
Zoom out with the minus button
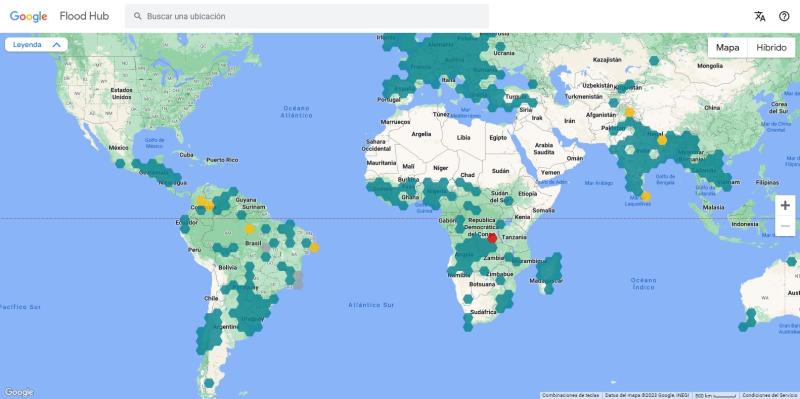click(x=785, y=226)
